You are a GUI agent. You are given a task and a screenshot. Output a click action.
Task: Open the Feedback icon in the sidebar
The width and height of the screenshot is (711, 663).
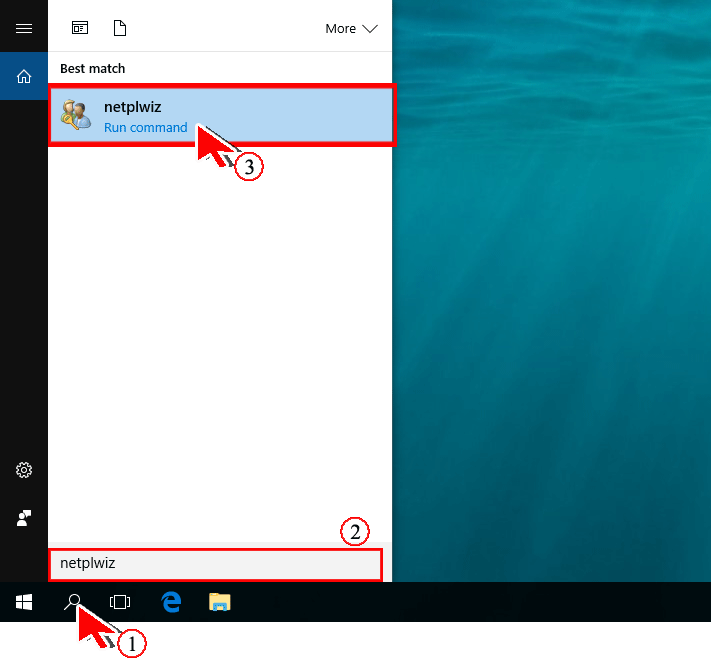coord(24,518)
